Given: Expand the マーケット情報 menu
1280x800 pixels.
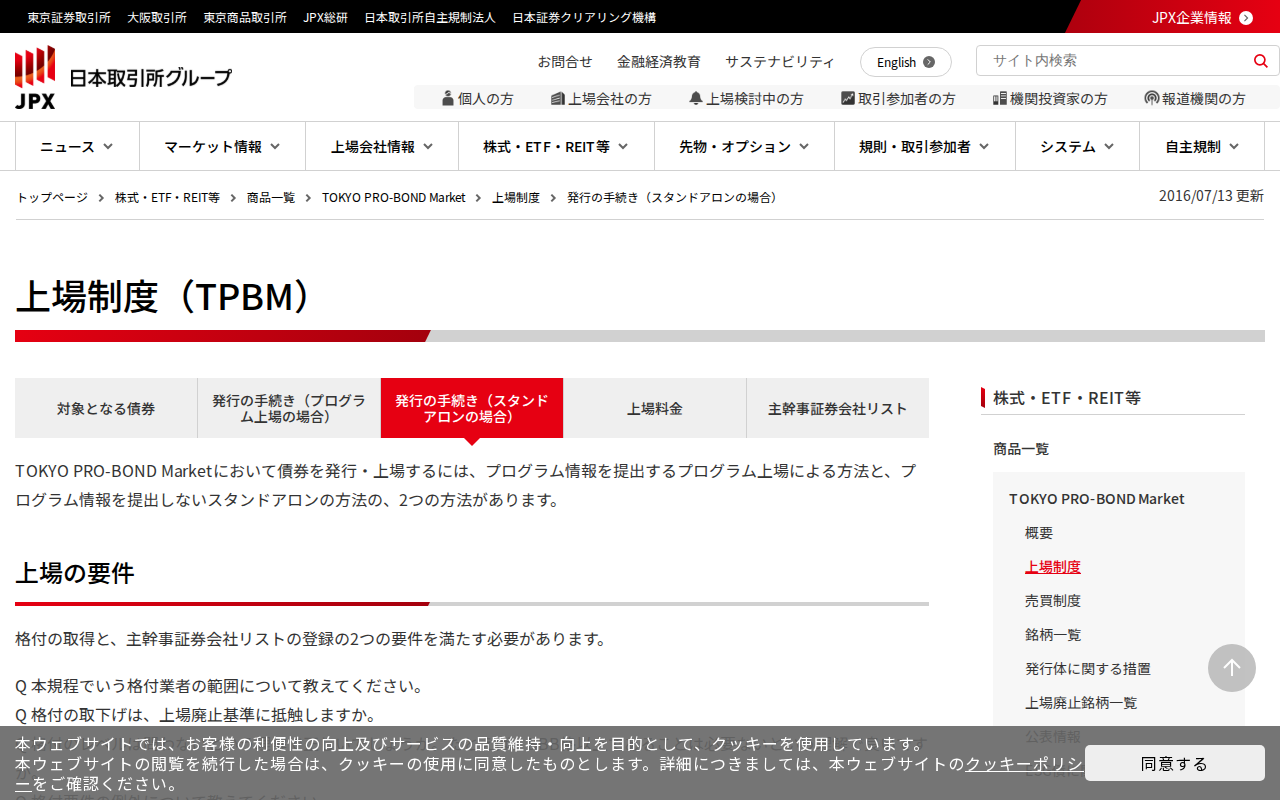Looking at the screenshot, I should click(222, 146).
